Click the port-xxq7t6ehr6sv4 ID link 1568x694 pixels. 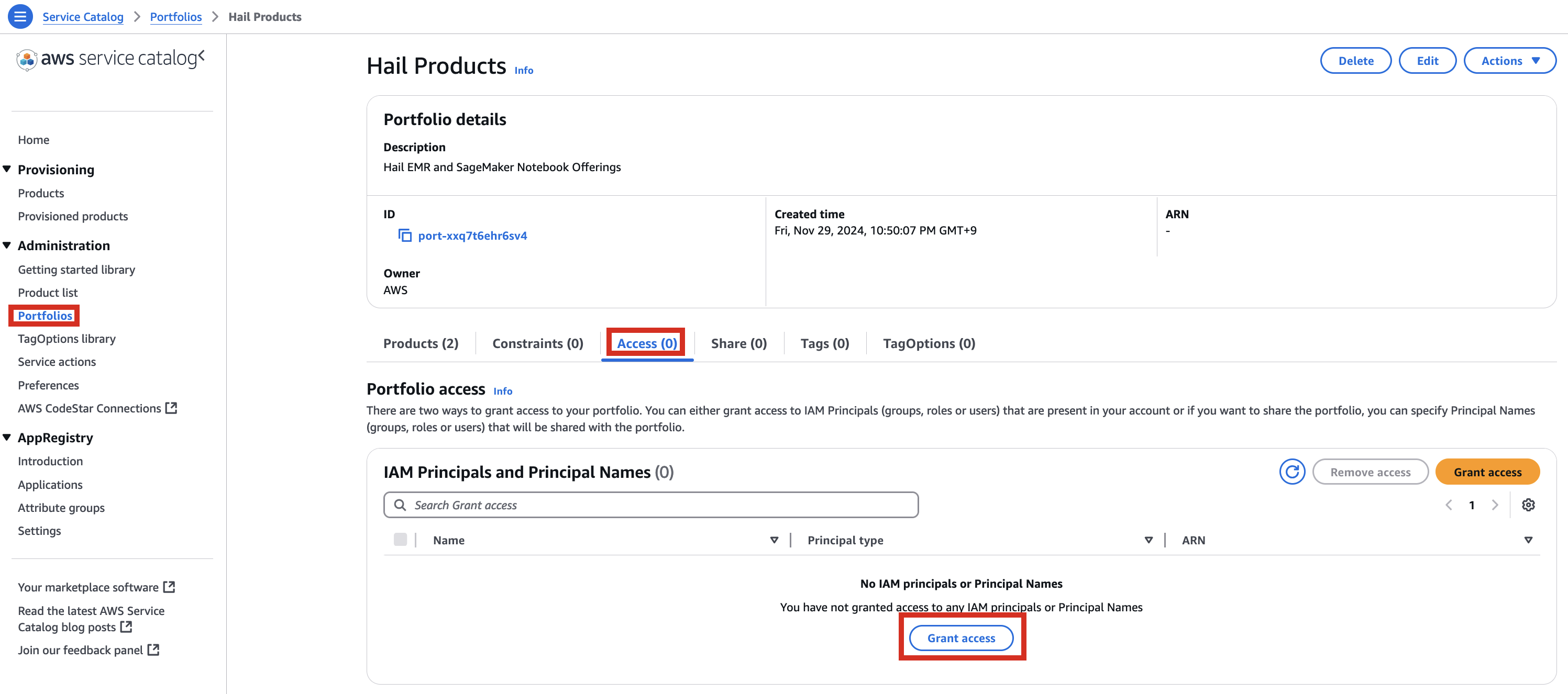click(472, 236)
